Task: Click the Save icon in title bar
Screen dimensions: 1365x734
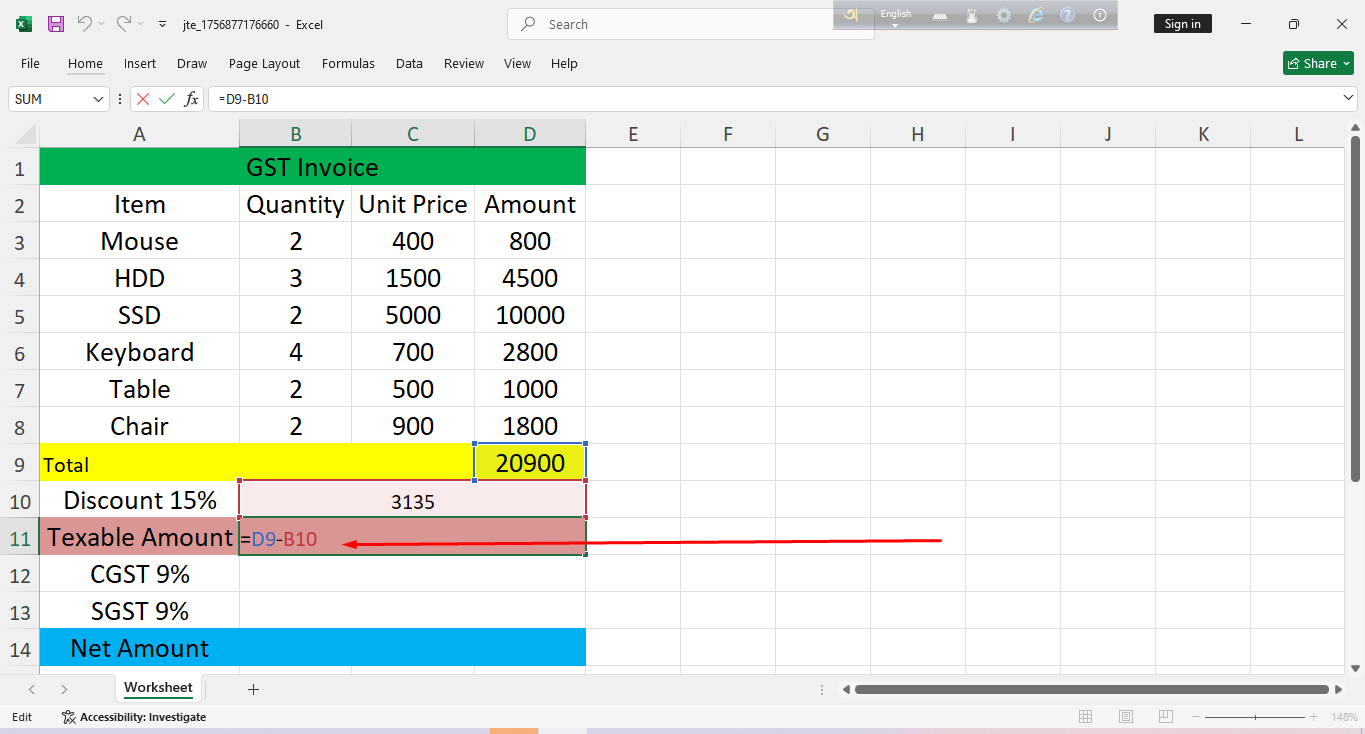Action: 56,24
